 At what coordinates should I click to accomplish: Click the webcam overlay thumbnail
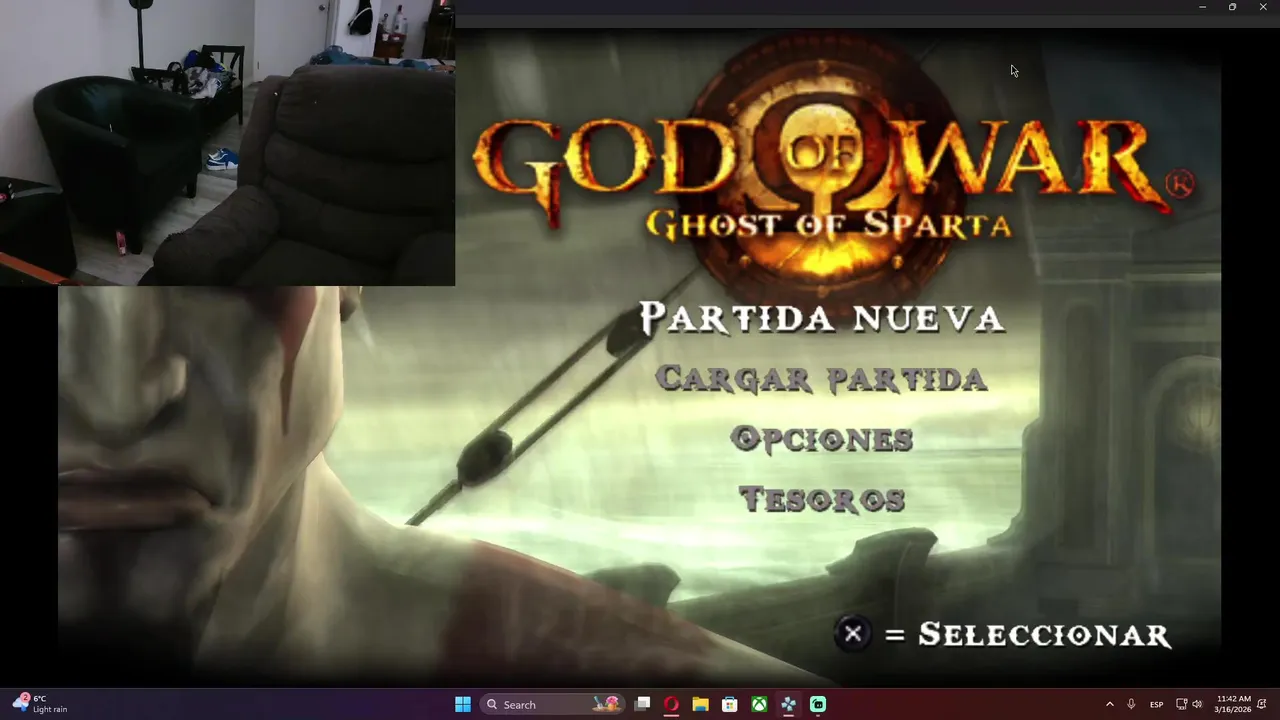click(227, 143)
